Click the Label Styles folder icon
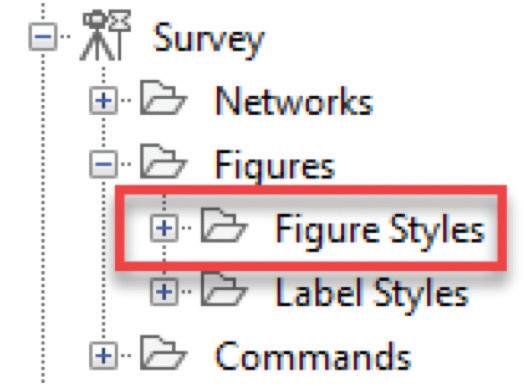Viewport: 526px width, 386px height. coord(224,289)
